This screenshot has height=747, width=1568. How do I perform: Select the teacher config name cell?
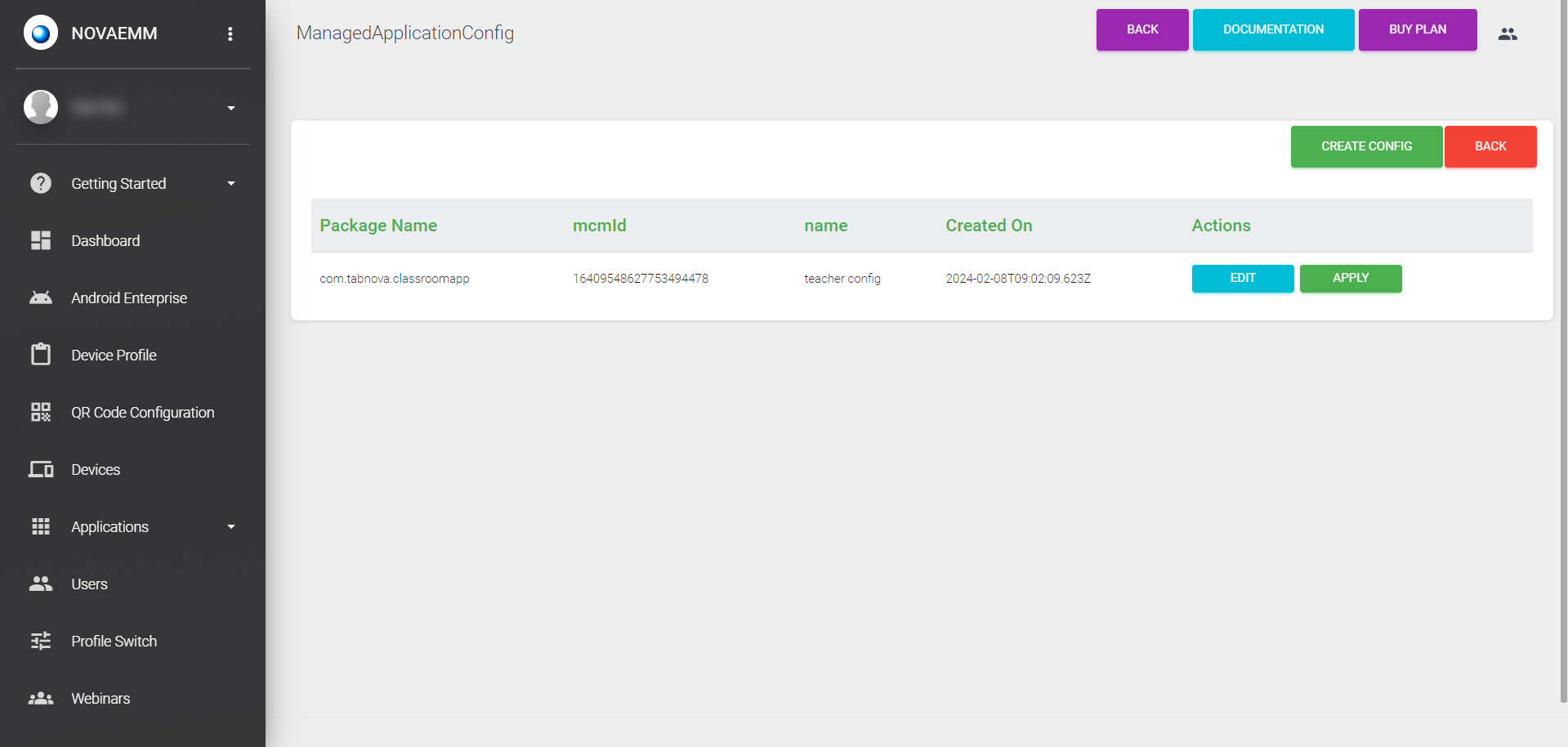pyautogui.click(x=842, y=279)
